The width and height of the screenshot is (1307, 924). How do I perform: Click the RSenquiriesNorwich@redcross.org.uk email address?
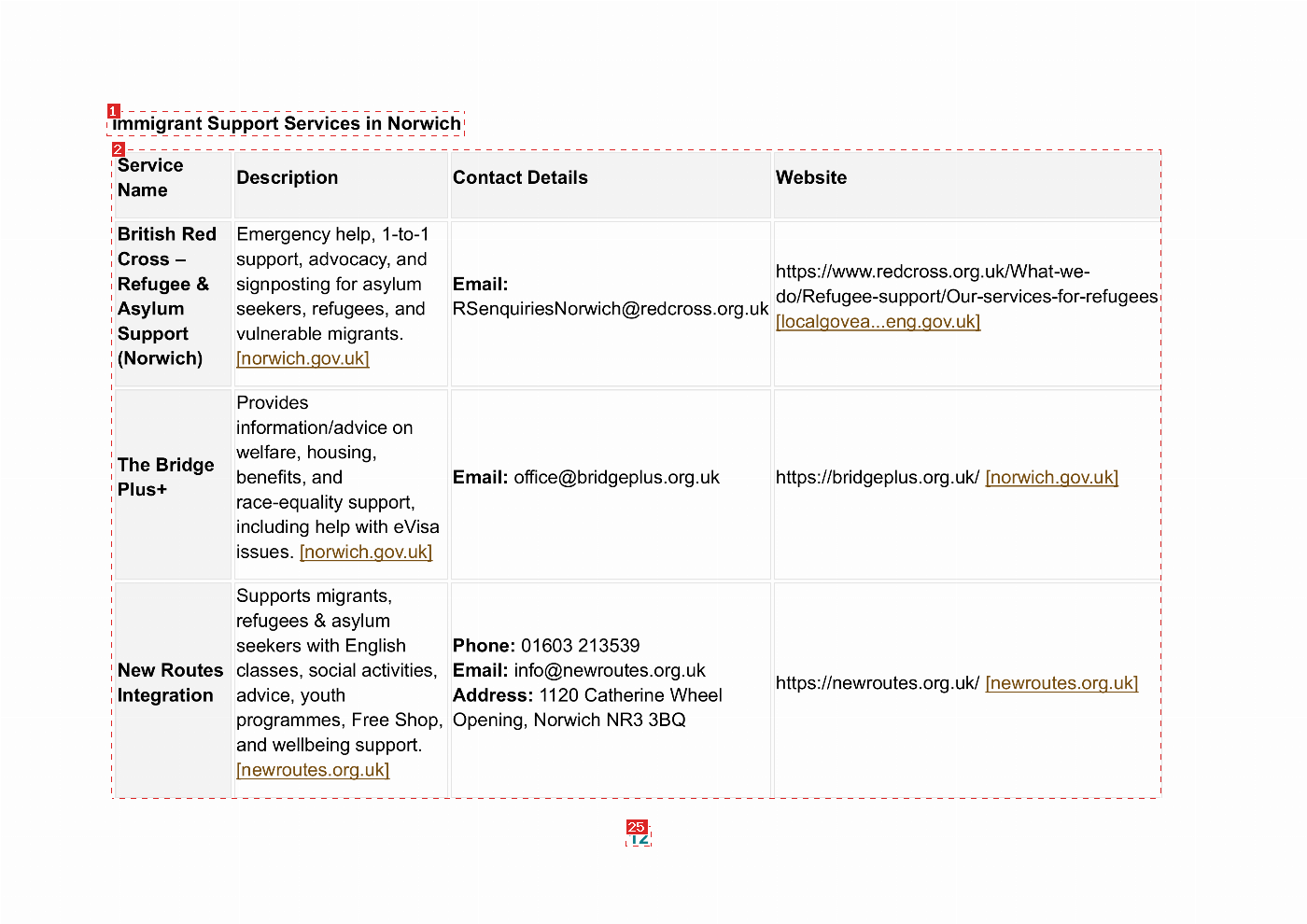611,309
